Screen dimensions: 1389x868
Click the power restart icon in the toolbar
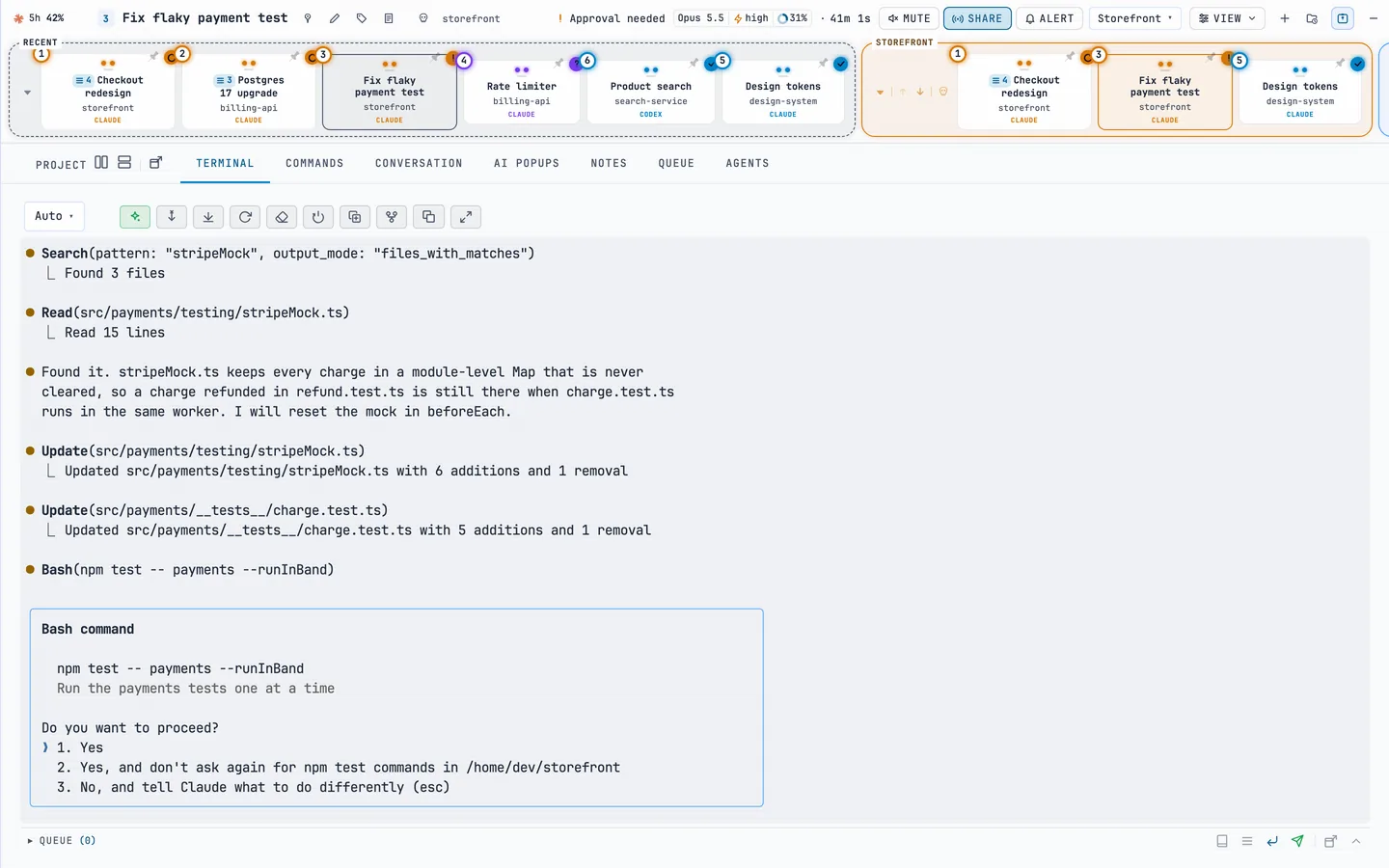(318, 217)
